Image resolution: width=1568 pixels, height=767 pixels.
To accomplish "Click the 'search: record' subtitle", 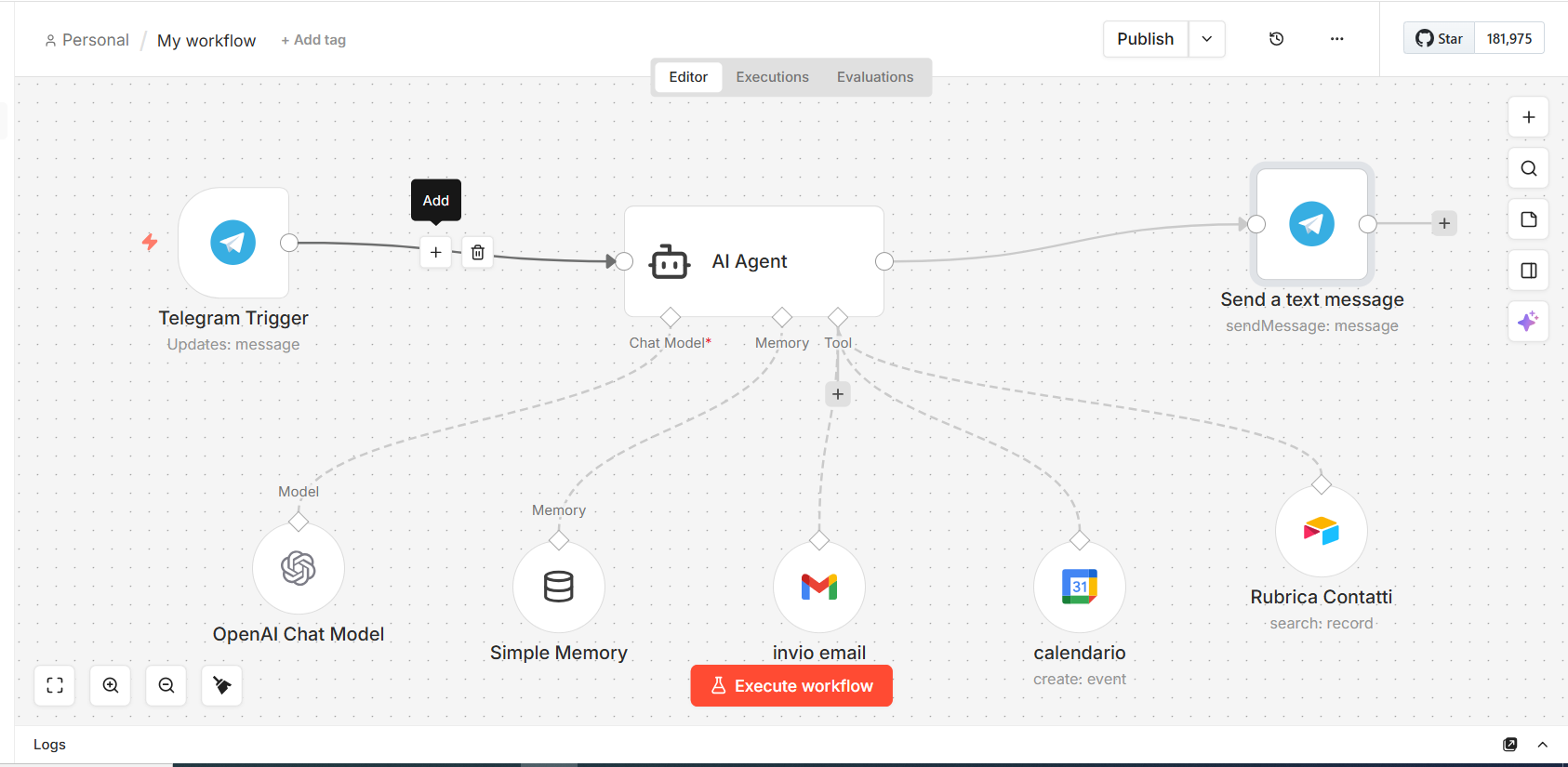I will pyautogui.click(x=1322, y=623).
